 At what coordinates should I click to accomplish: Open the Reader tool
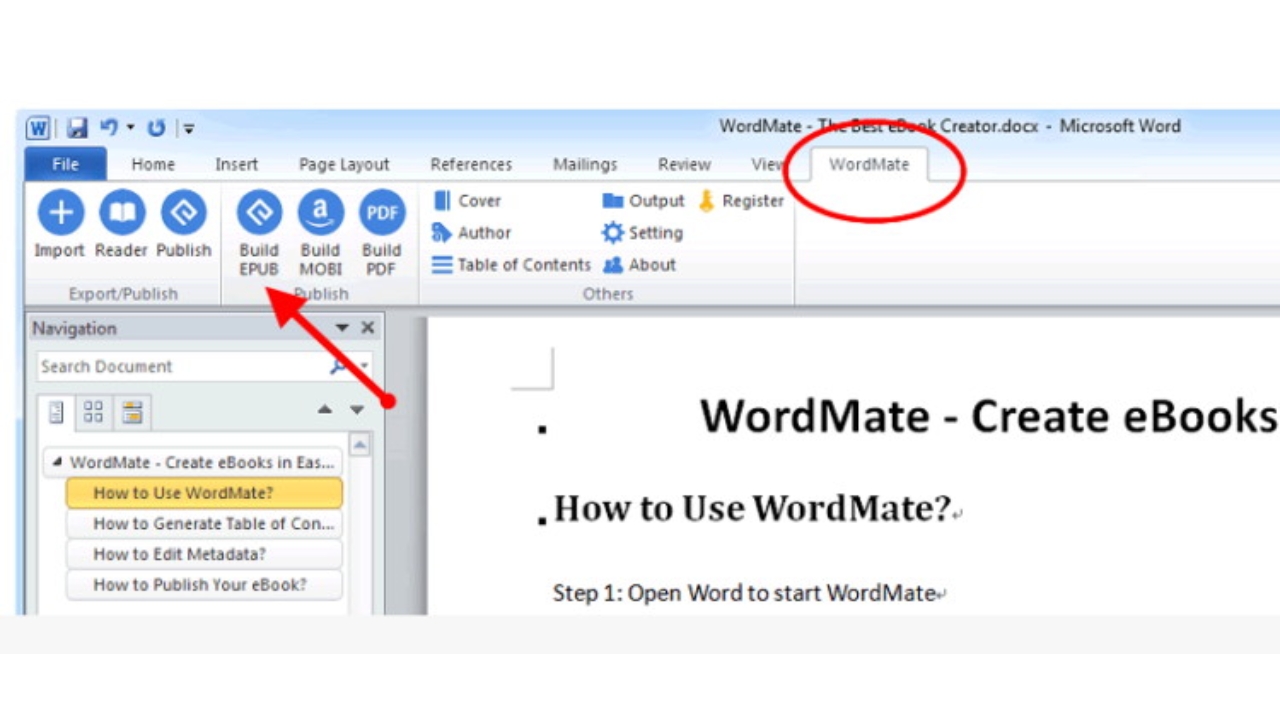tap(121, 225)
